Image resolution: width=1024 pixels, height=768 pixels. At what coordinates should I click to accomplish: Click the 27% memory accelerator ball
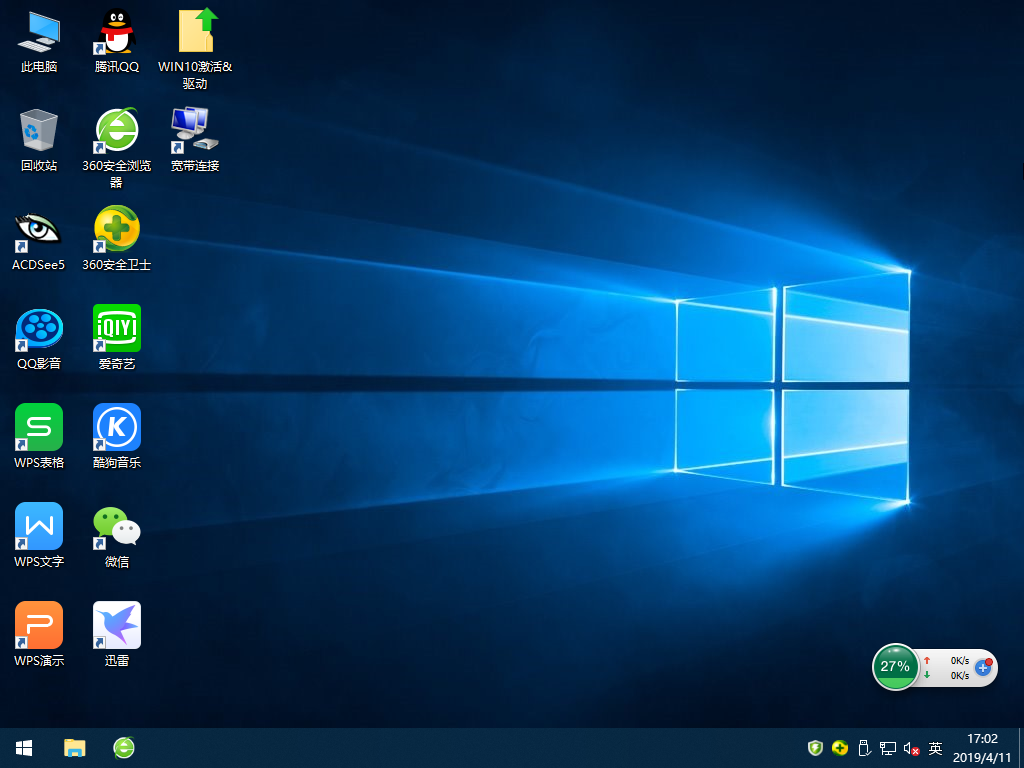click(895, 666)
